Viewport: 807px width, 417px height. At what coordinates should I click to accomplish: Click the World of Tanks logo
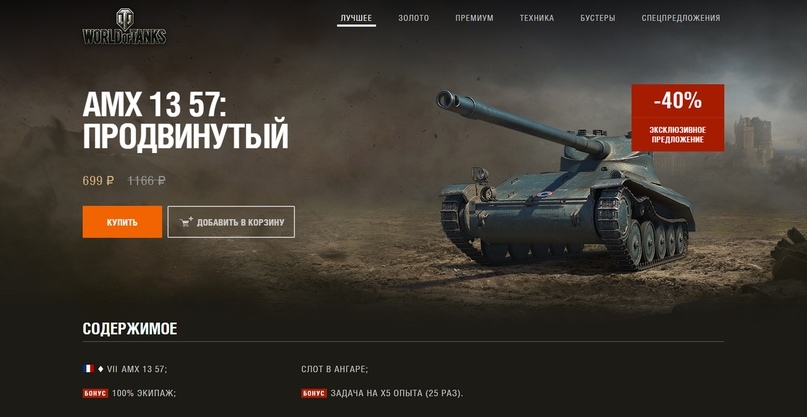[124, 26]
